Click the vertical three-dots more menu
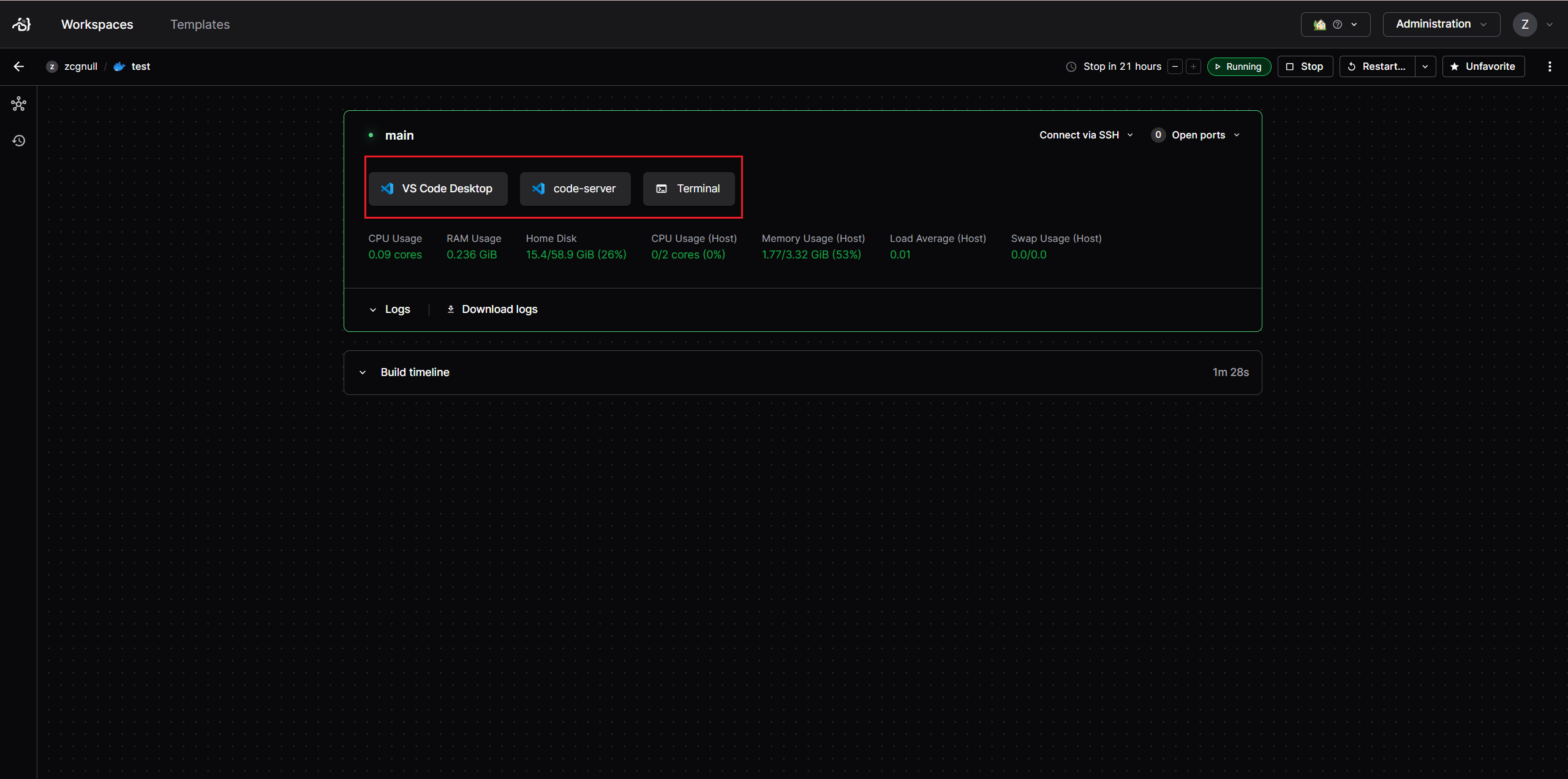The image size is (1568, 779). pos(1550,66)
